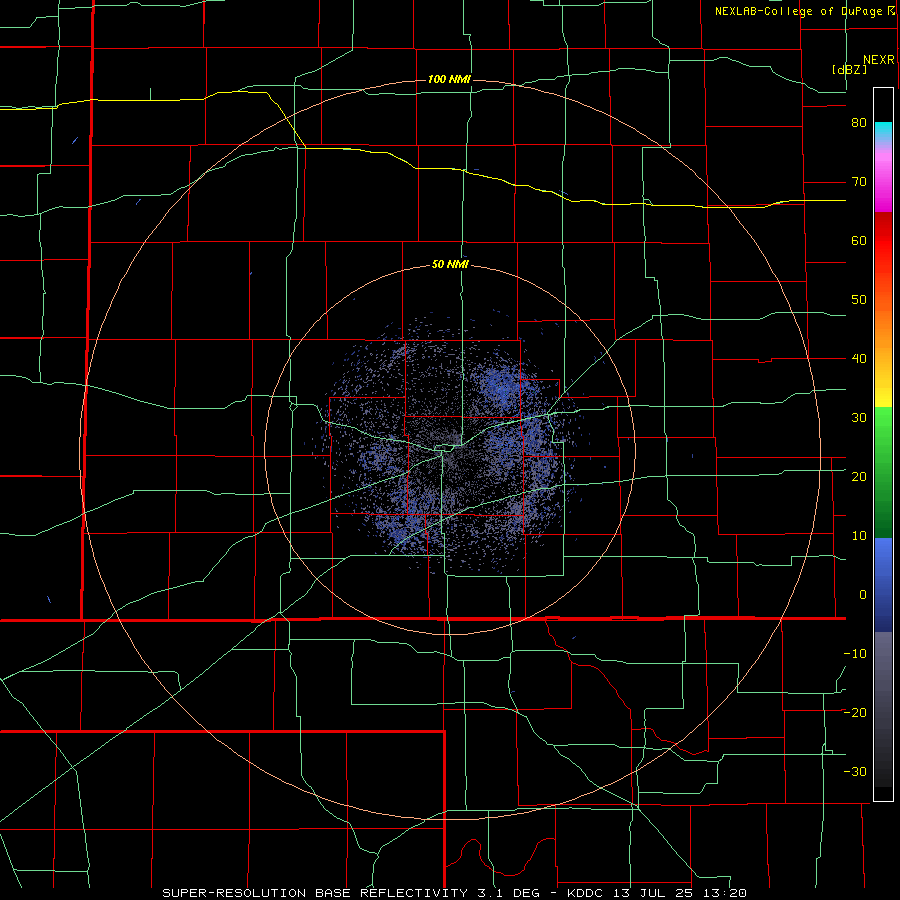Click the 10 dBZ scale value
The image size is (900, 900).
[x=859, y=536]
